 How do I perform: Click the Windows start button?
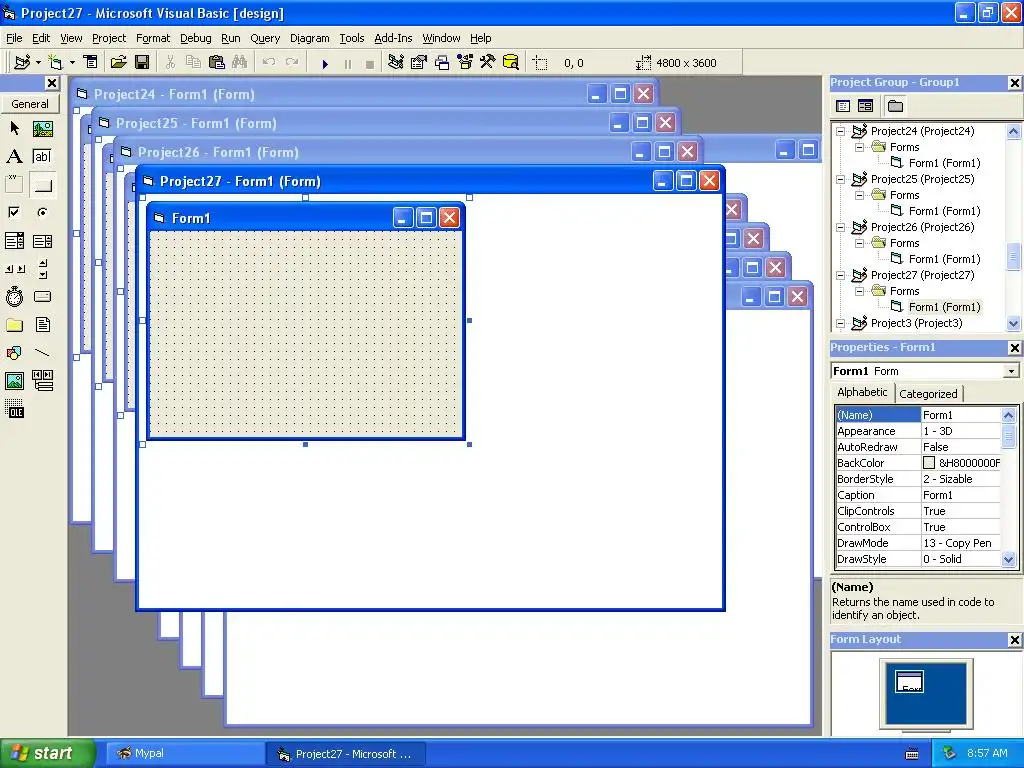(47, 753)
